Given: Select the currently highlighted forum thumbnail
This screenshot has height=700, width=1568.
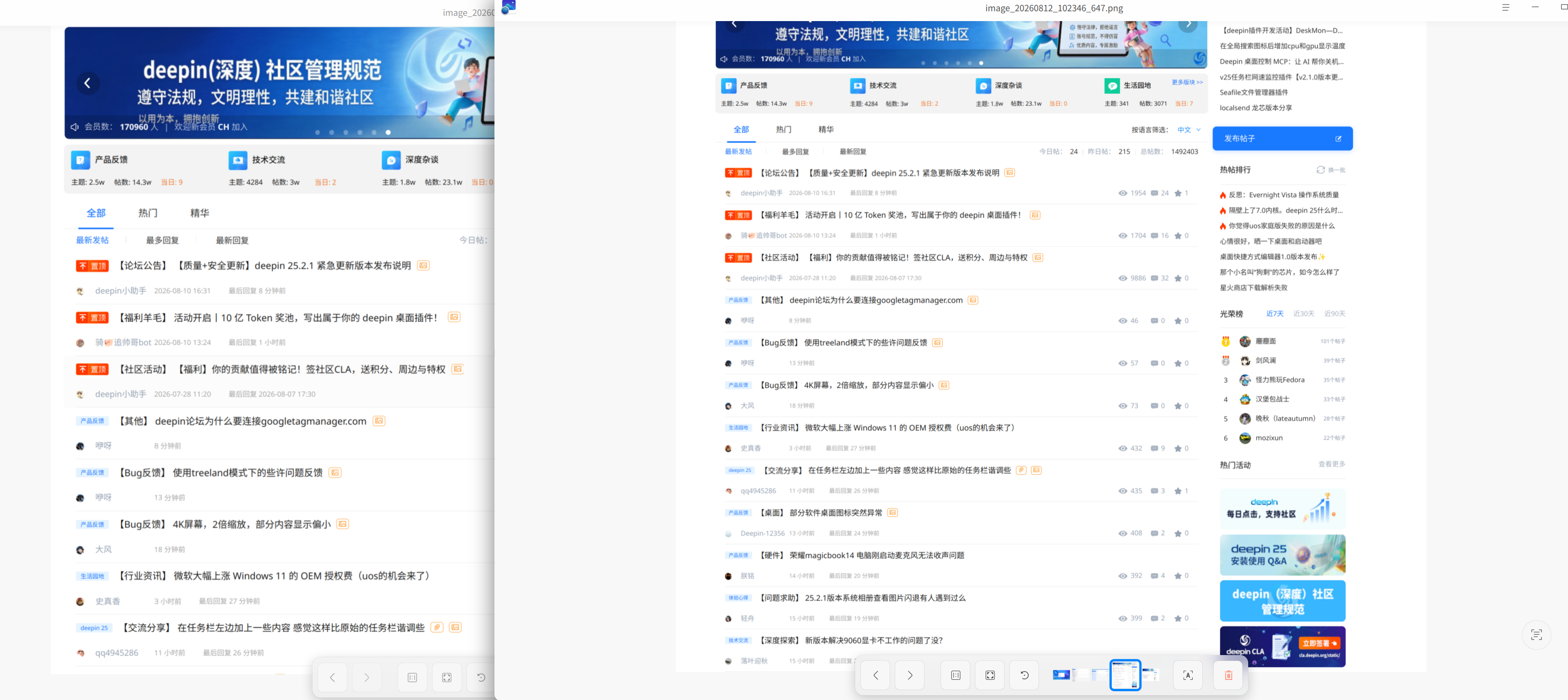Looking at the screenshot, I should pos(1125,675).
